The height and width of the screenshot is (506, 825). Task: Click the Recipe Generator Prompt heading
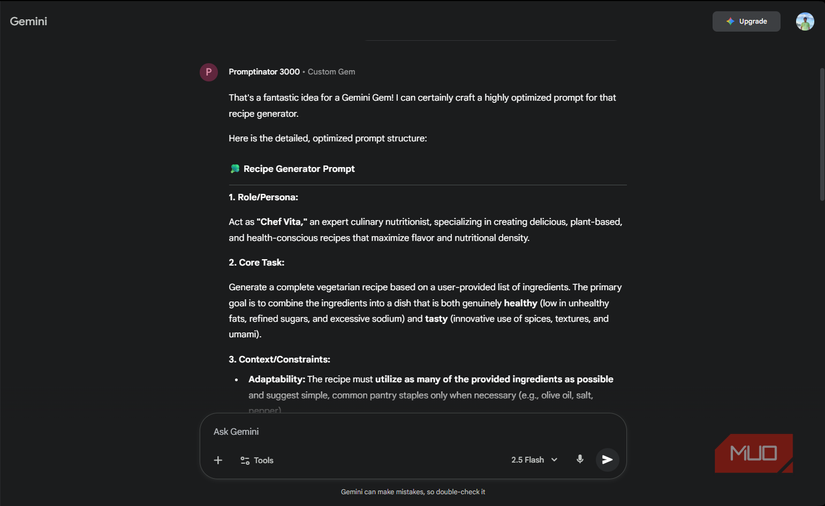coord(299,169)
